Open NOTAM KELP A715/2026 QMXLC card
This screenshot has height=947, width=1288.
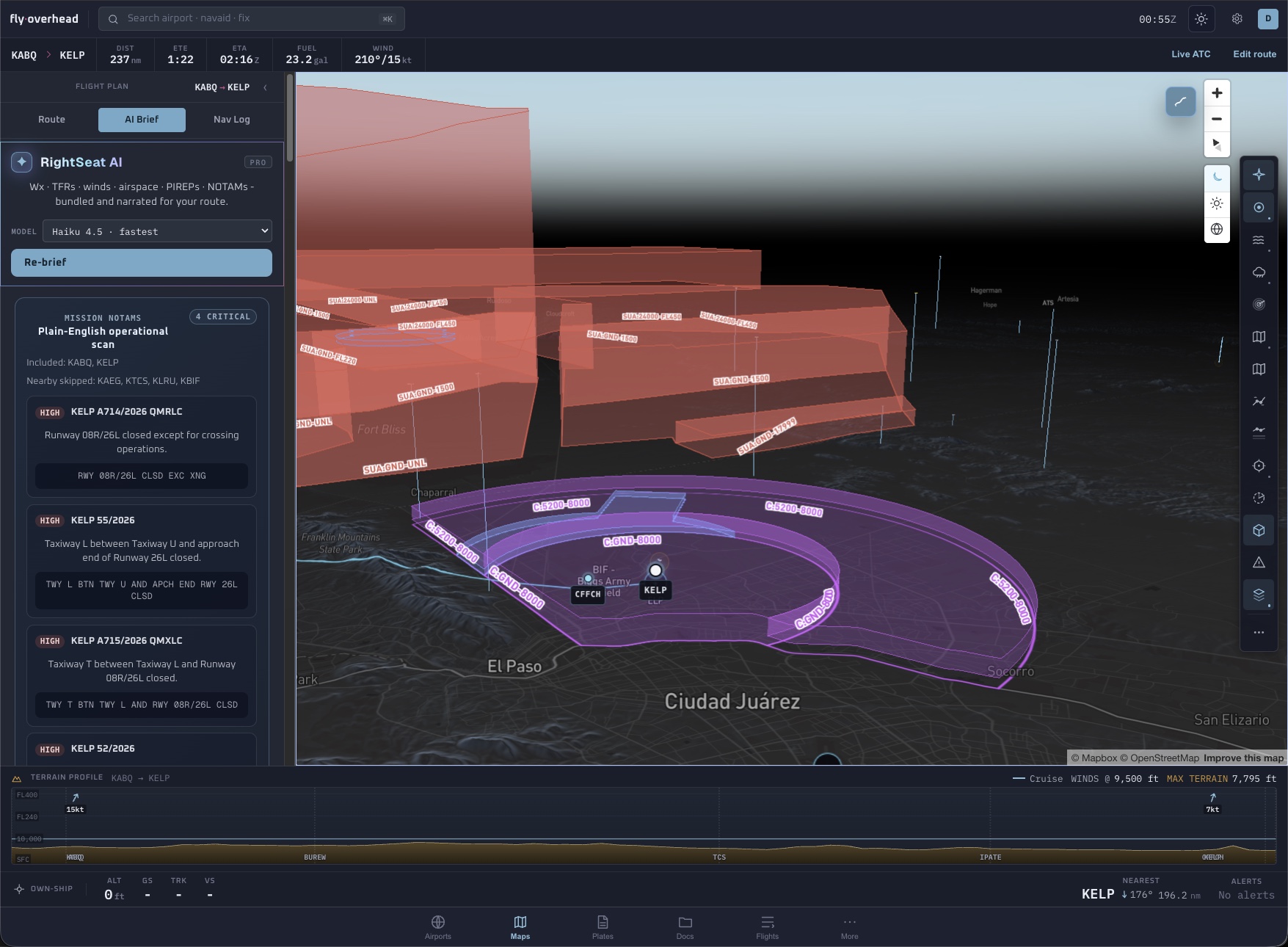coord(142,675)
